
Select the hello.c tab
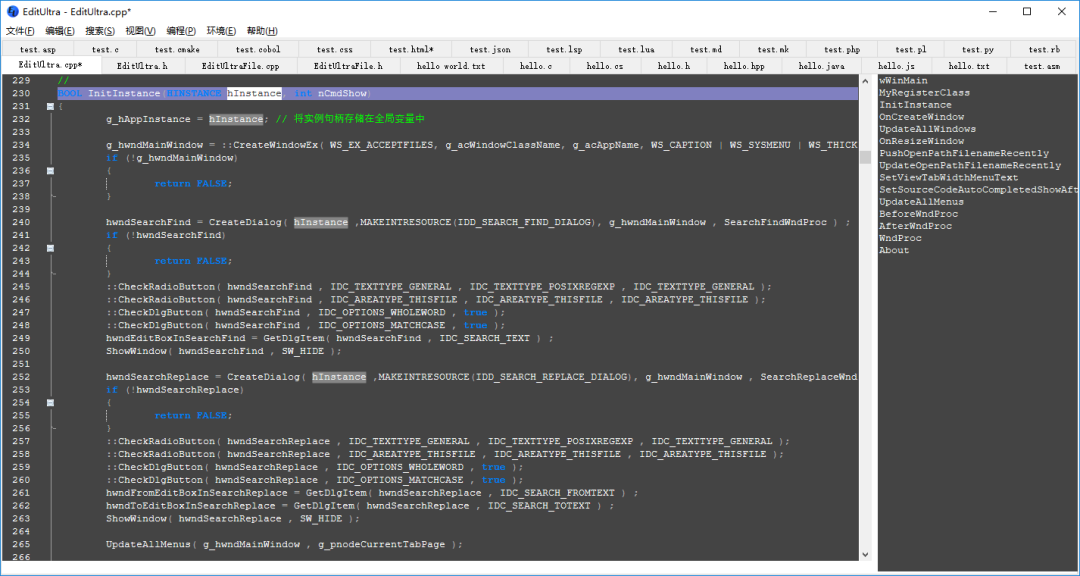pos(536,66)
